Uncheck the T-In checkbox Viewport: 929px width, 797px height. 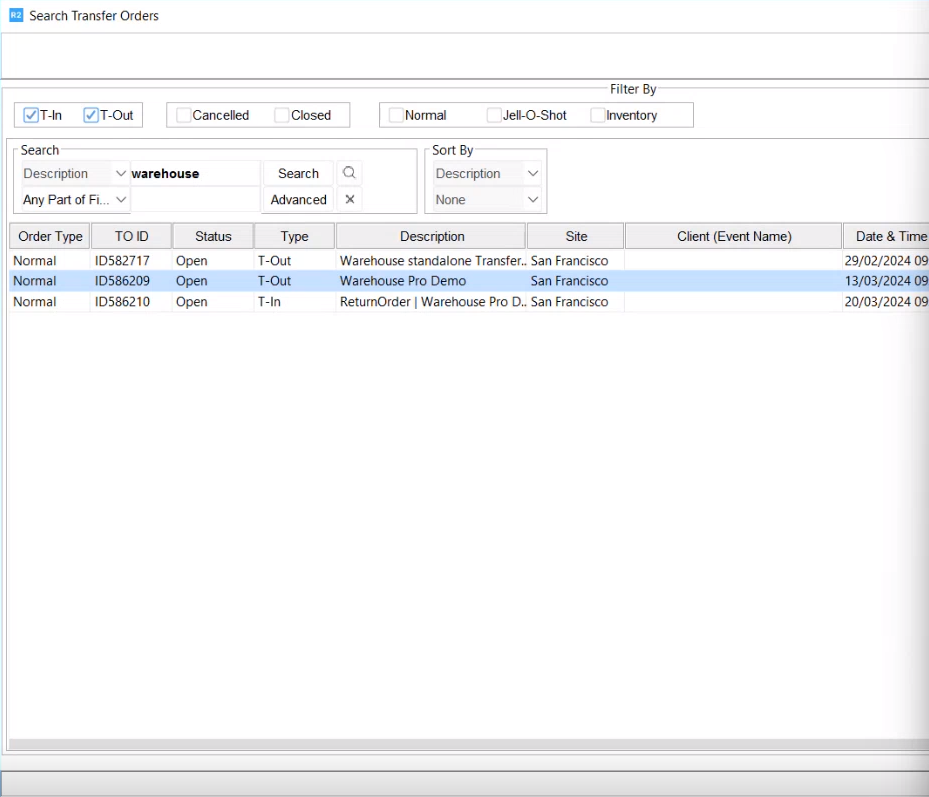pyautogui.click(x=31, y=115)
